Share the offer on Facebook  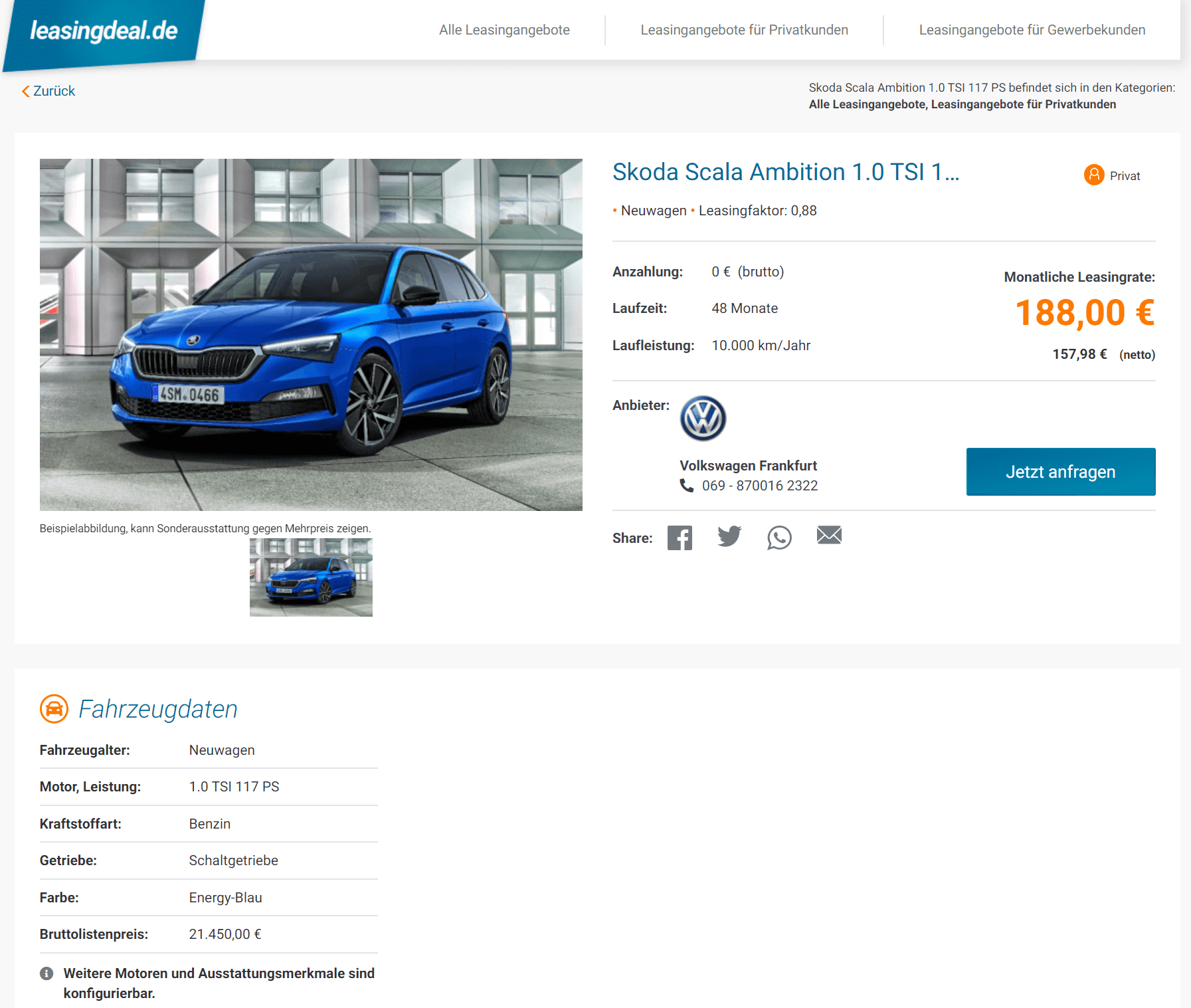pyautogui.click(x=680, y=538)
